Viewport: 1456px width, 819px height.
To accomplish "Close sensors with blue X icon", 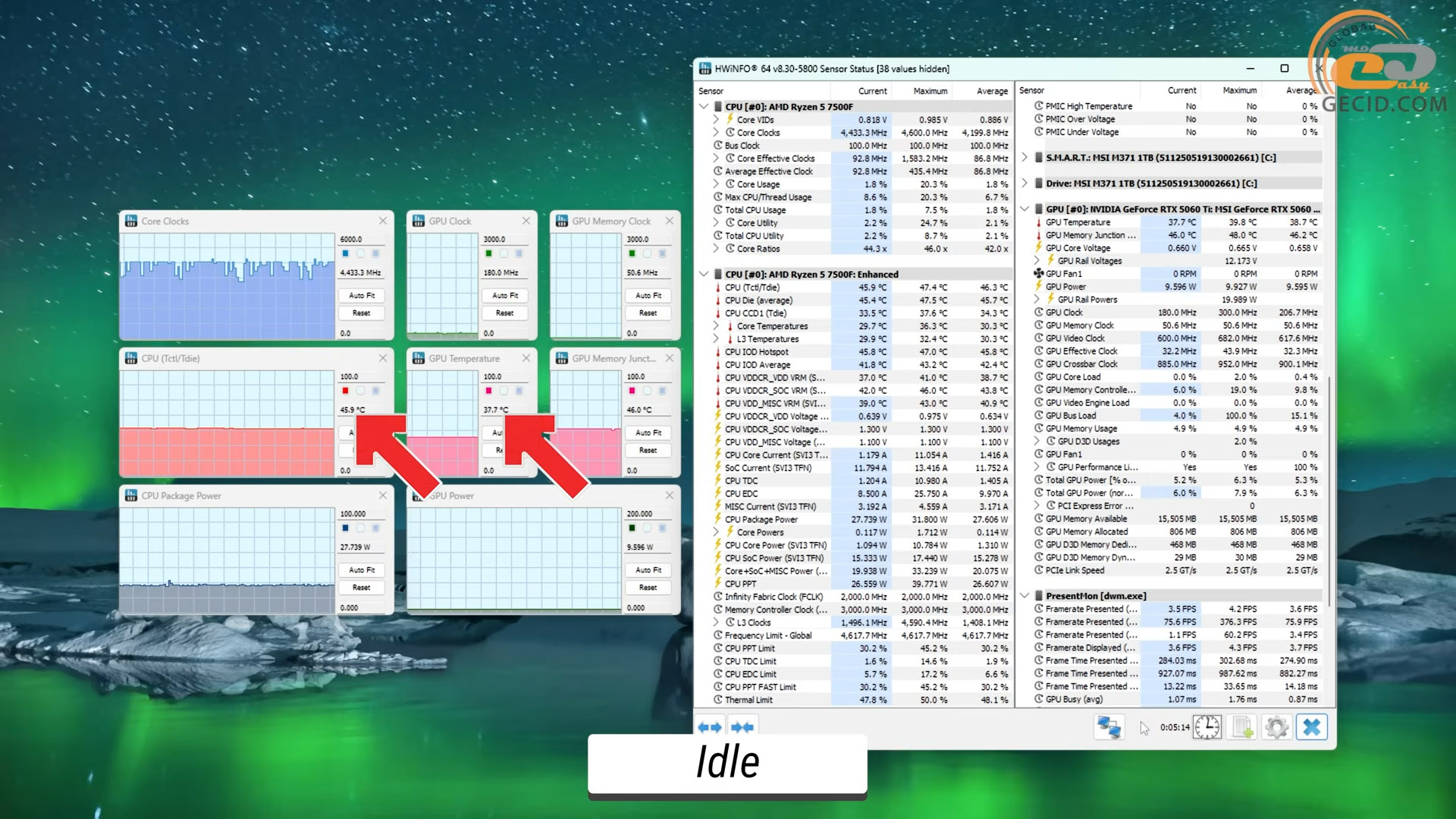I will tap(1312, 727).
